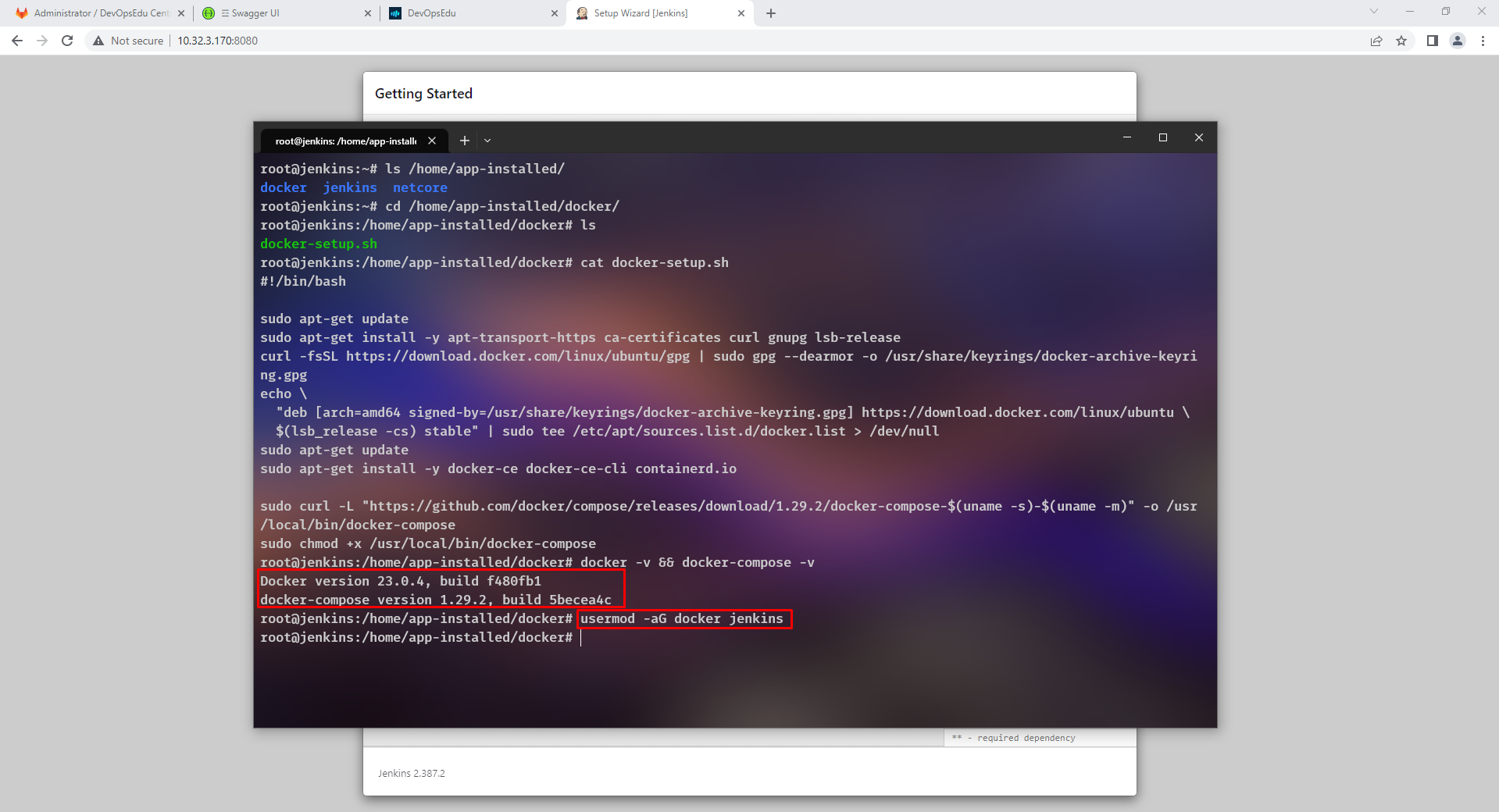
Task: Close the root@jenkins terminal tab
Action: (432, 141)
